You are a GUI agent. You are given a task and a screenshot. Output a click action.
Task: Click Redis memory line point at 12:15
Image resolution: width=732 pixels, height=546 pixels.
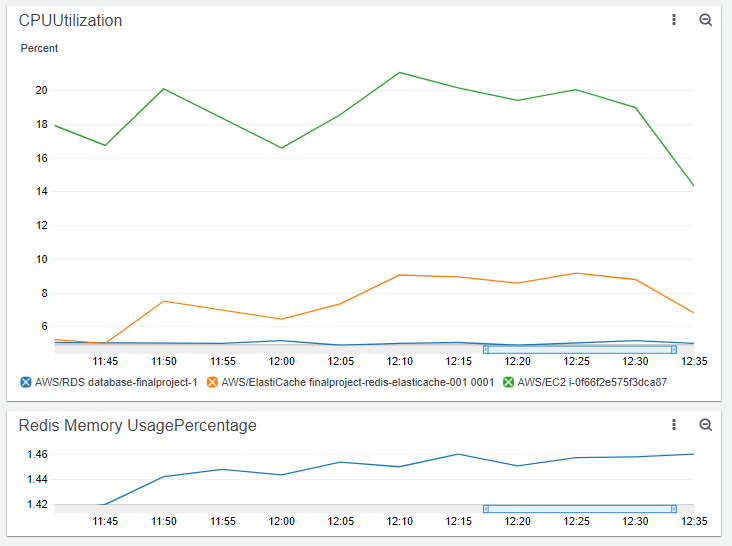pos(458,454)
